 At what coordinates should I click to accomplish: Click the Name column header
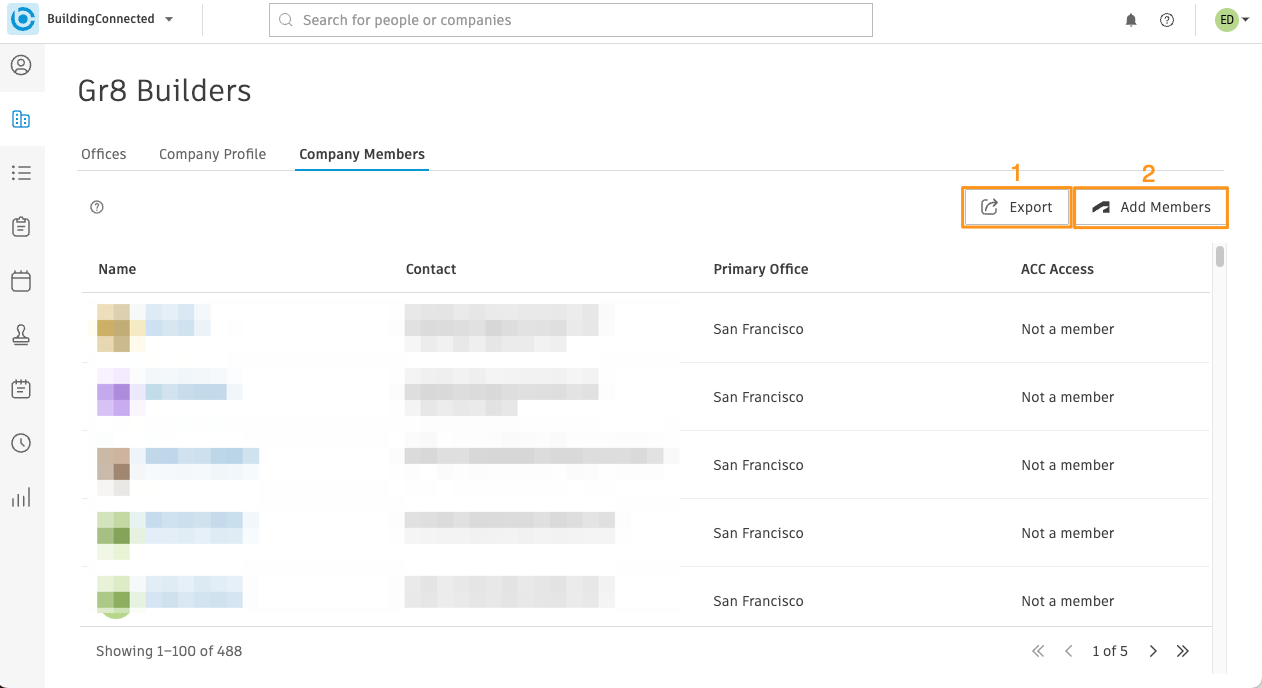click(x=117, y=269)
